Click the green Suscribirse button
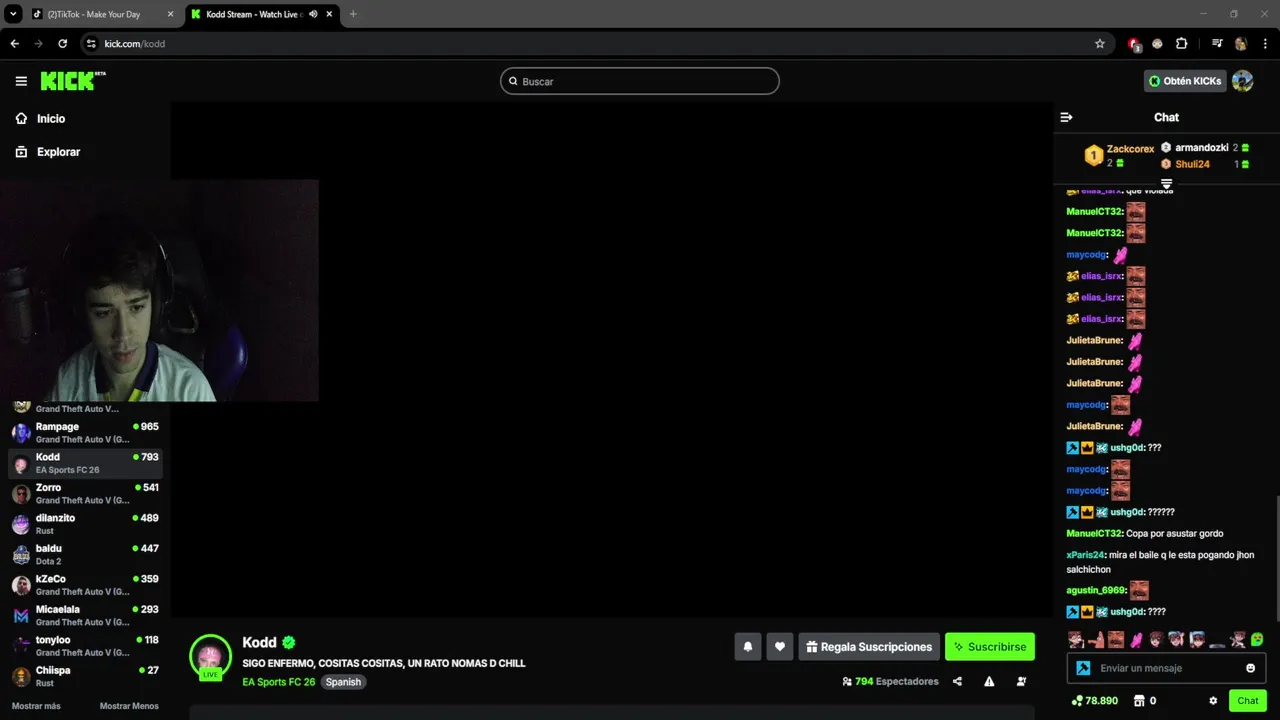This screenshot has height=720, width=1280. (x=990, y=647)
